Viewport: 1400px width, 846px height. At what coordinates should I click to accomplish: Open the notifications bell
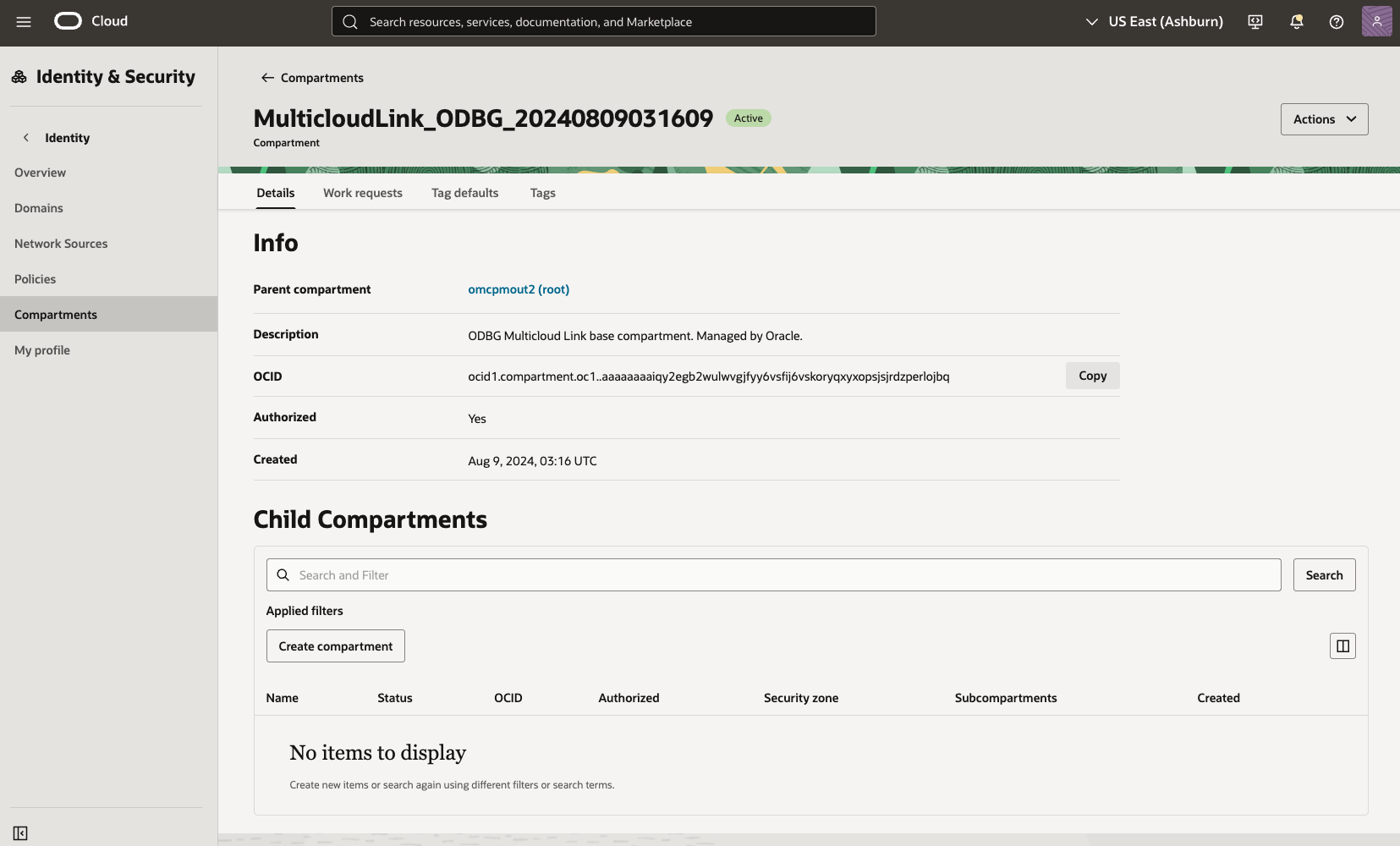coord(1296,22)
